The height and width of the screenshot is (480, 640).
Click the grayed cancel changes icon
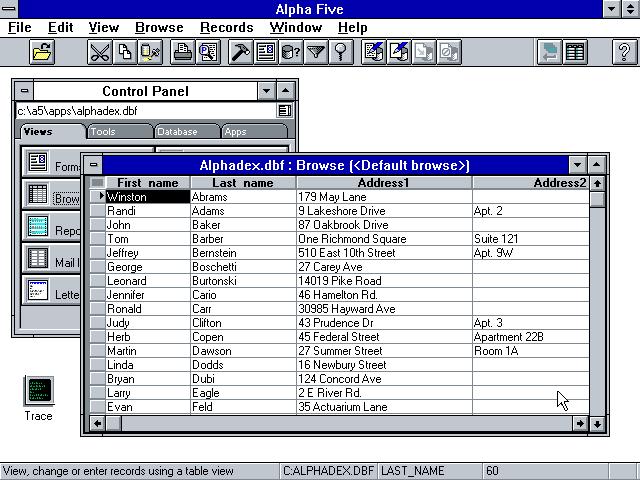pos(449,52)
